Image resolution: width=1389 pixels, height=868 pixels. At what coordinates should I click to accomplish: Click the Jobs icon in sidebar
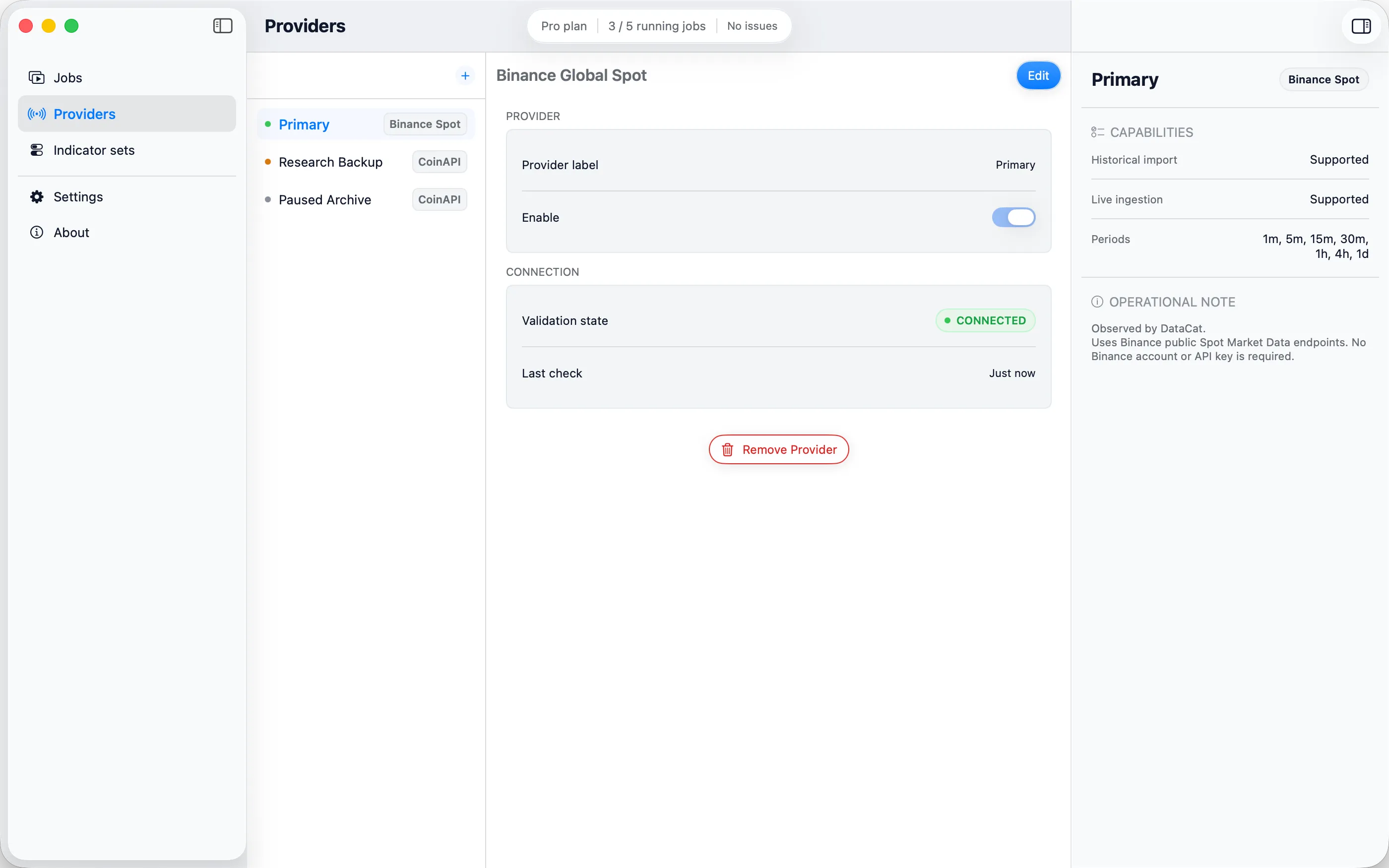point(37,77)
